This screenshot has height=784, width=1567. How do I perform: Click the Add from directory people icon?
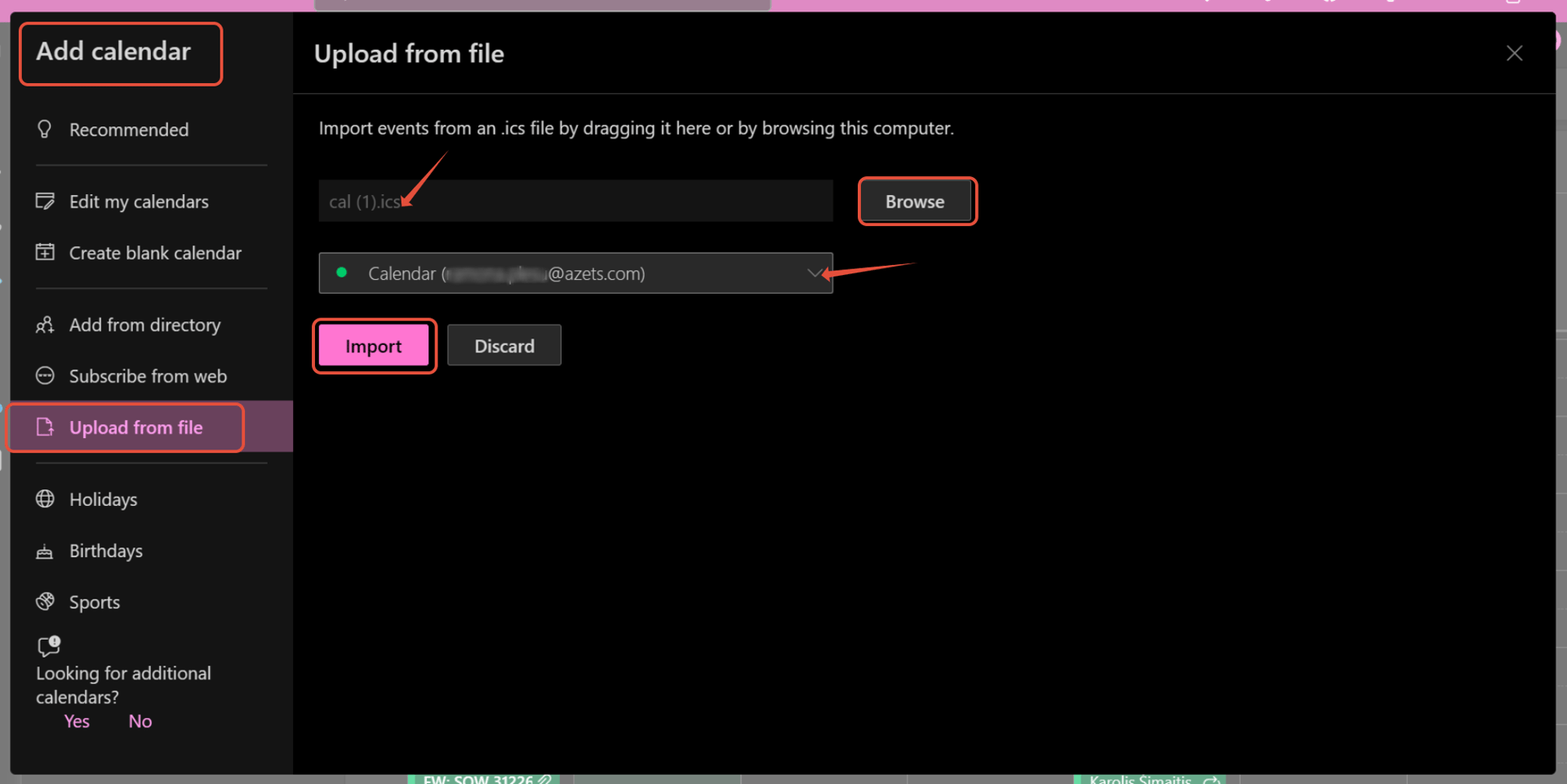click(x=45, y=325)
